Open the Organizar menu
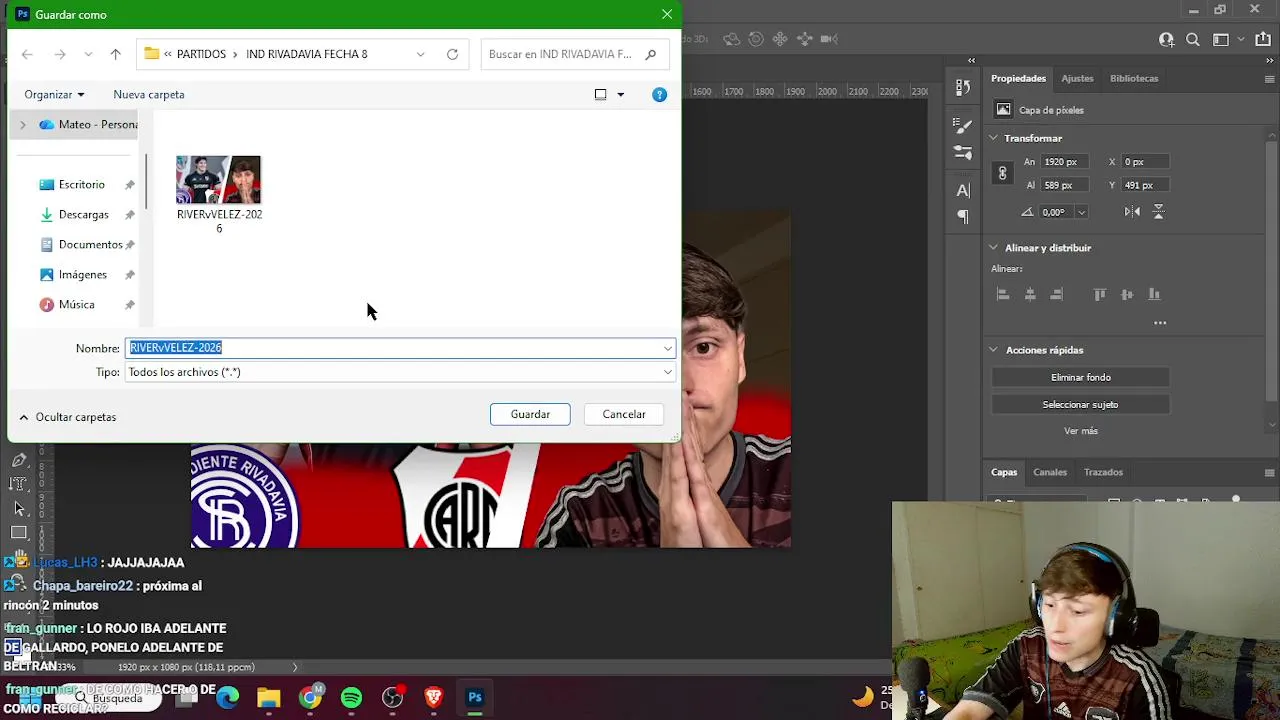 (54, 94)
